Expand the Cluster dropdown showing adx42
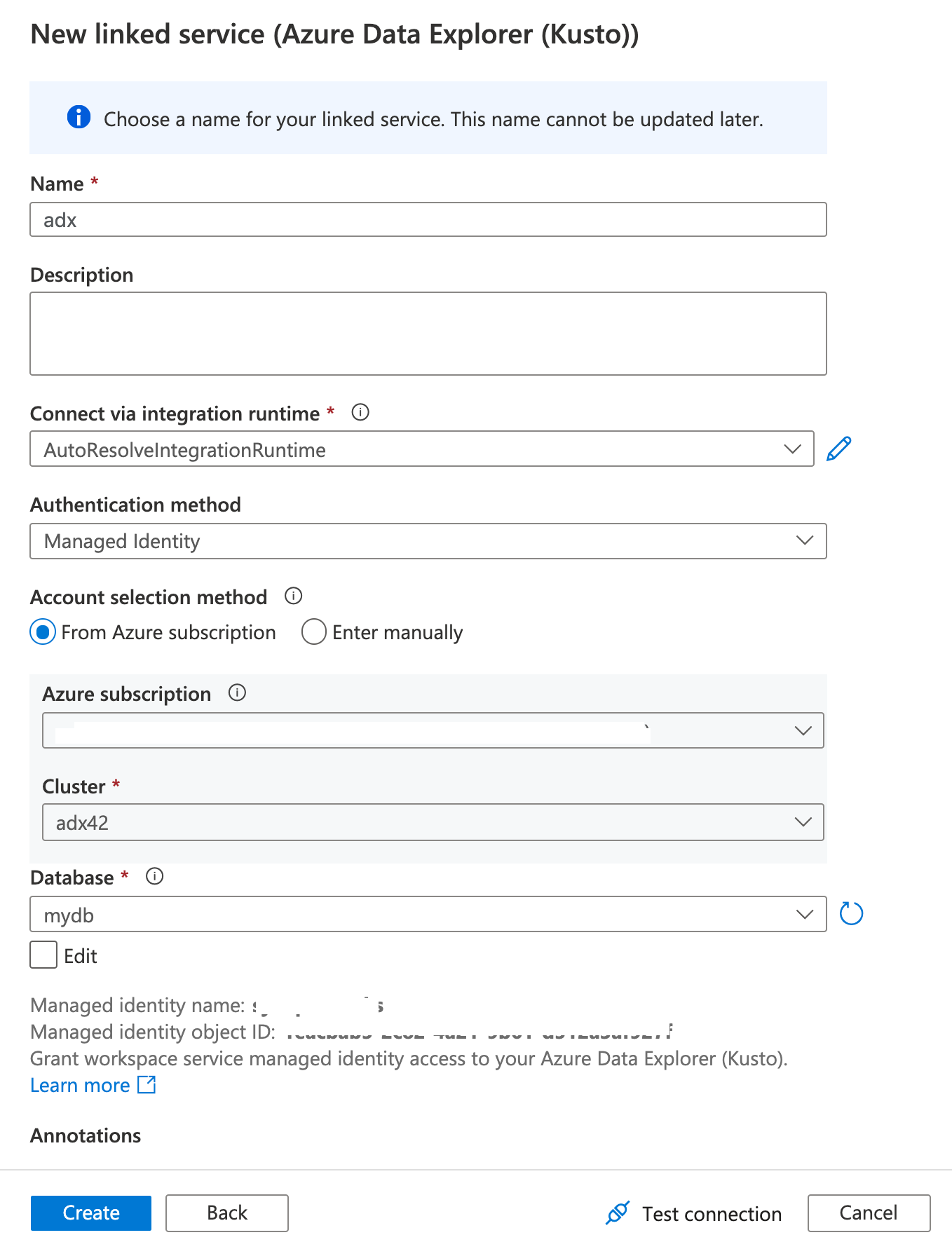952x1249 pixels. [x=433, y=822]
